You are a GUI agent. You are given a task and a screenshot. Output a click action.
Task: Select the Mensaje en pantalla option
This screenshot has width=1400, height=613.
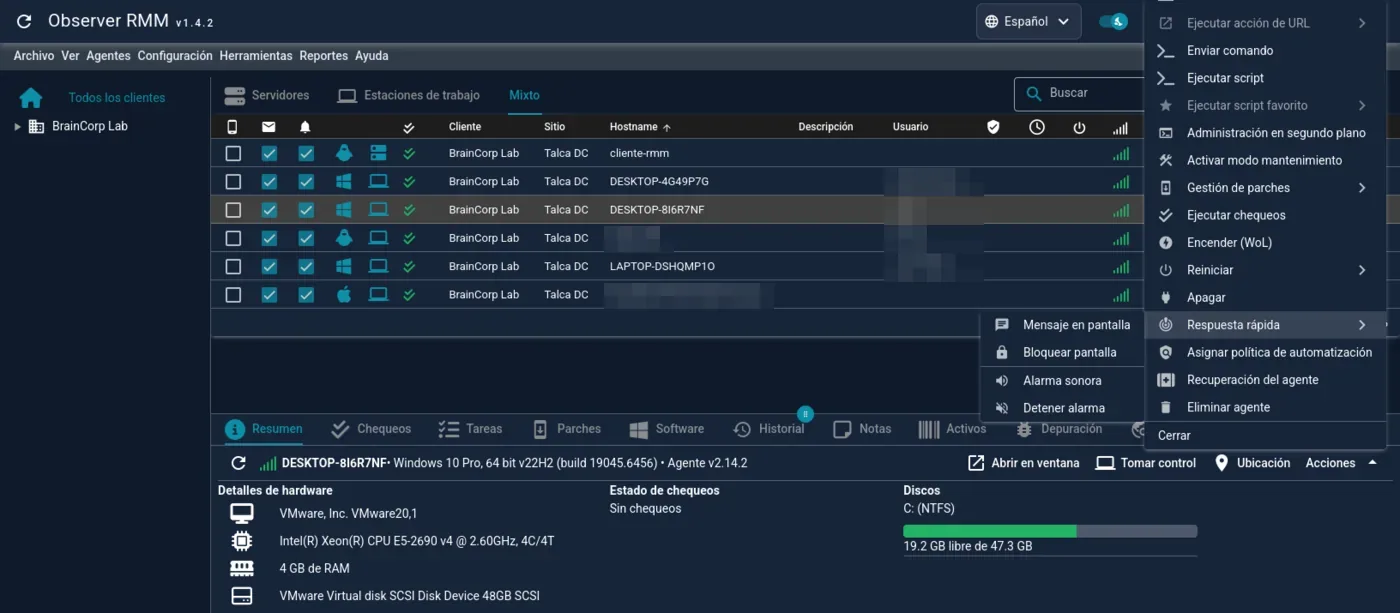click(x=1062, y=325)
